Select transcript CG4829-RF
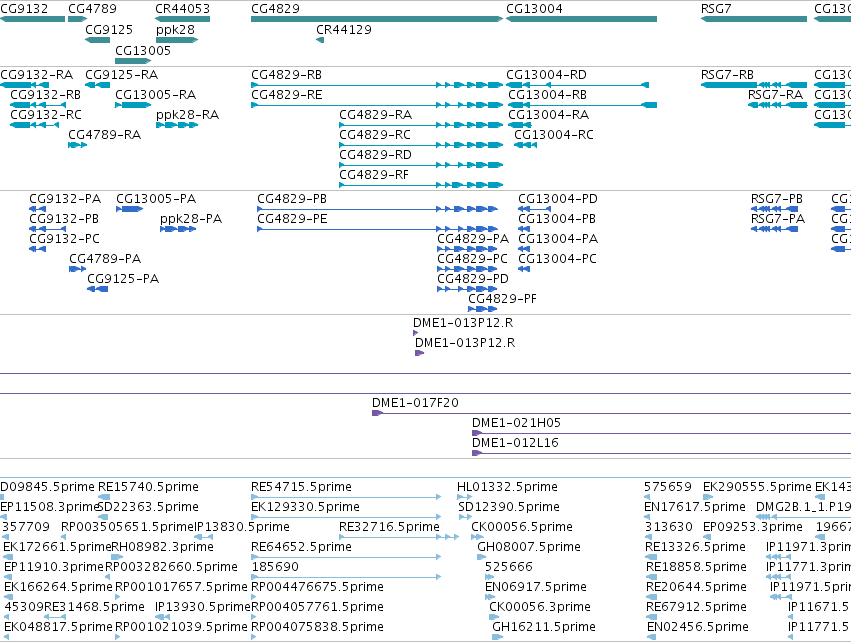The height and width of the screenshot is (642, 851). pos(374,175)
